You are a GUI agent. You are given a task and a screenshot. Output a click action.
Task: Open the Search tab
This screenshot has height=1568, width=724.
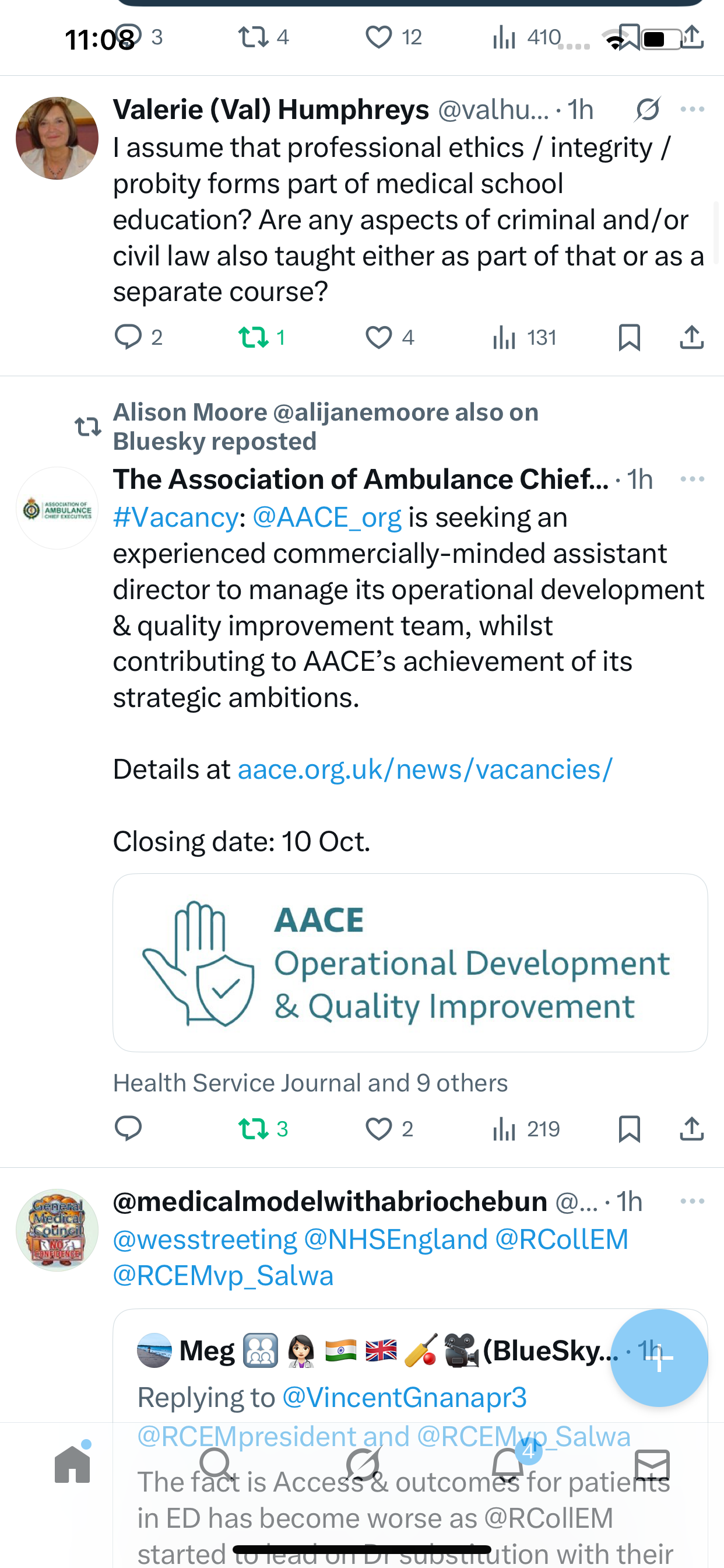tap(216, 1465)
